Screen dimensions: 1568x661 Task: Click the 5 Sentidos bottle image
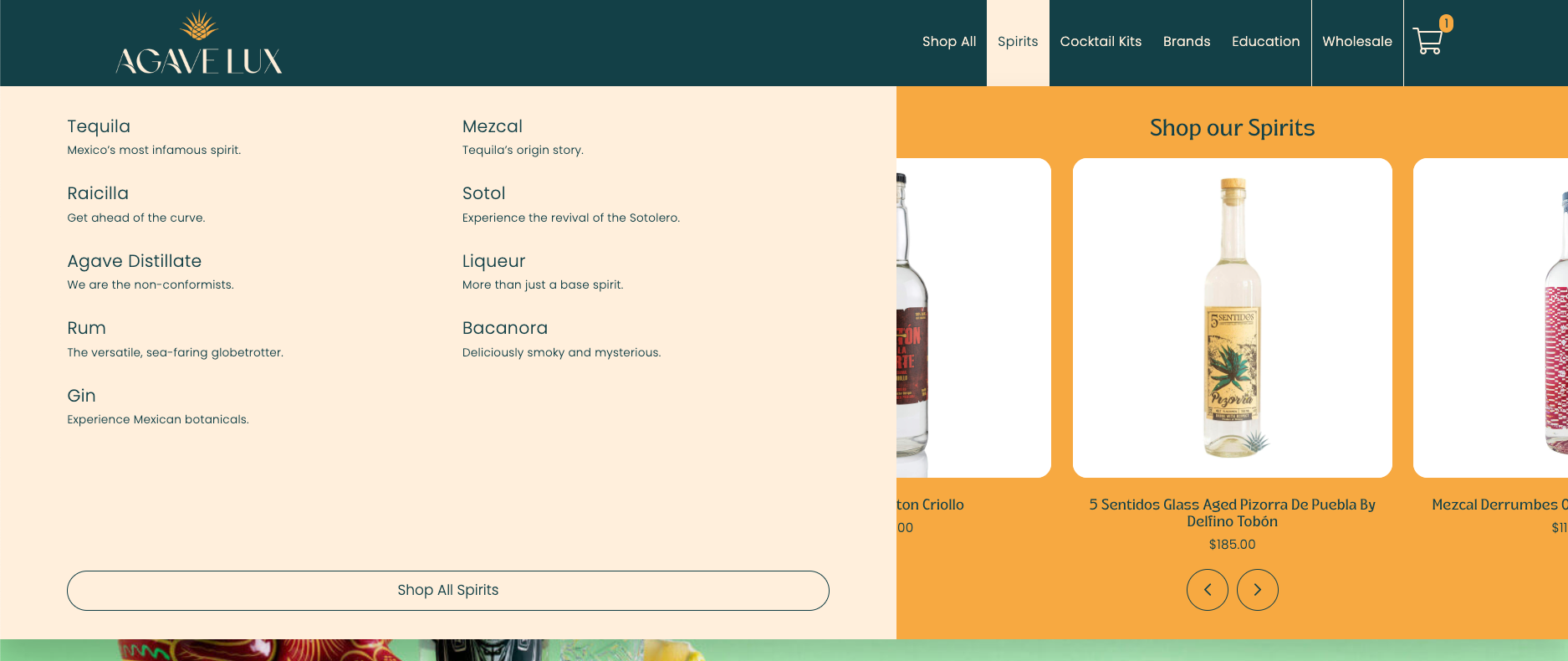click(1232, 318)
